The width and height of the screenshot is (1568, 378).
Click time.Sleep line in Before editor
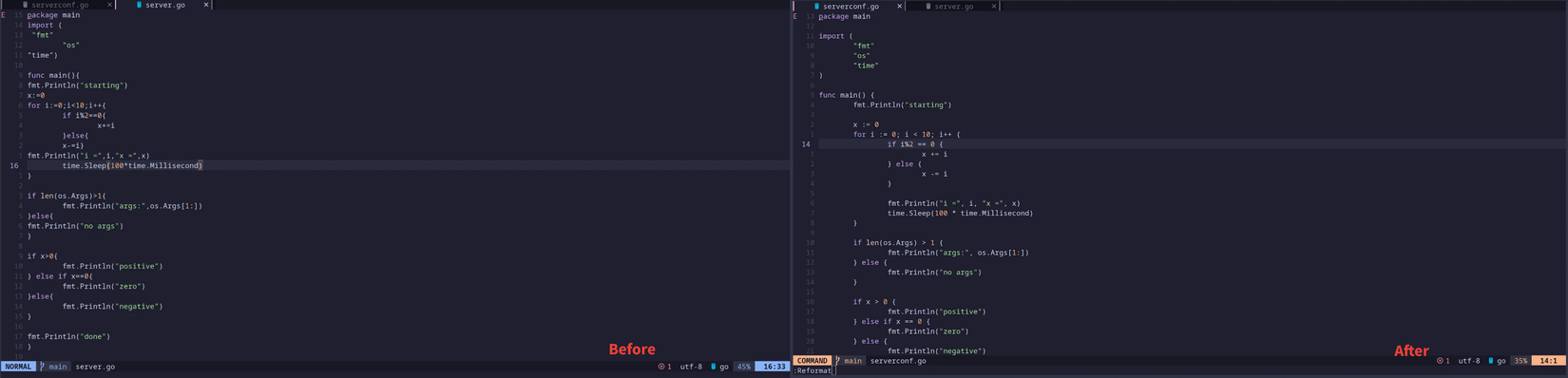[x=133, y=165]
